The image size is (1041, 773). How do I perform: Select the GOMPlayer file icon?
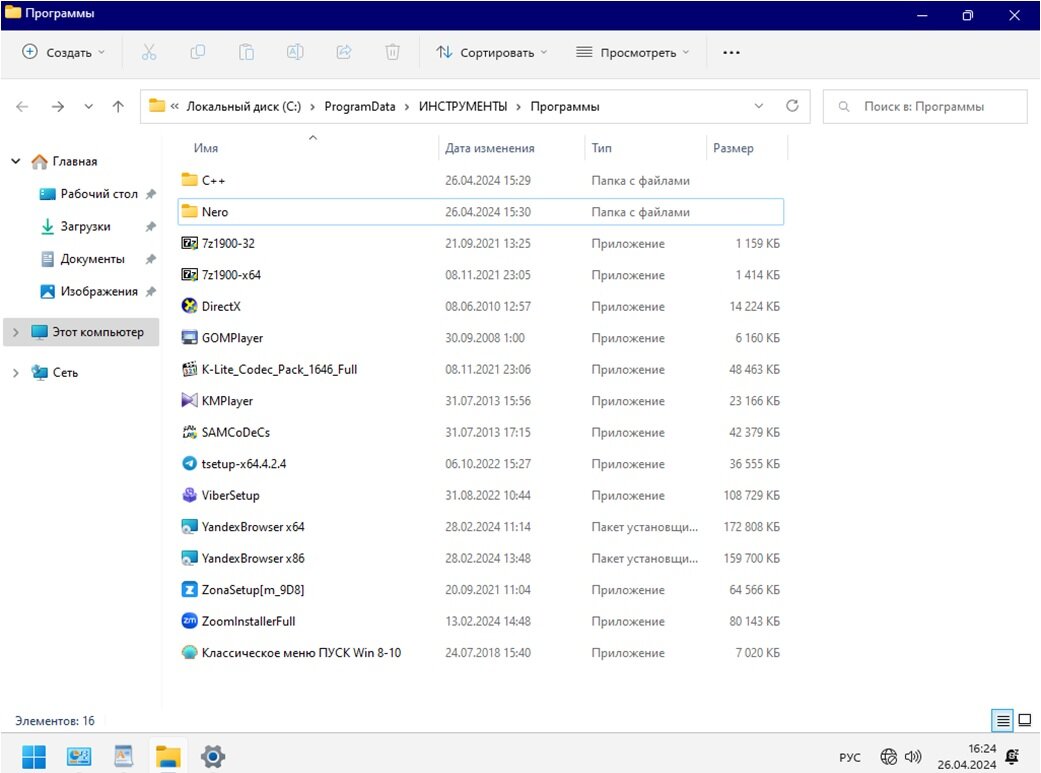point(189,337)
